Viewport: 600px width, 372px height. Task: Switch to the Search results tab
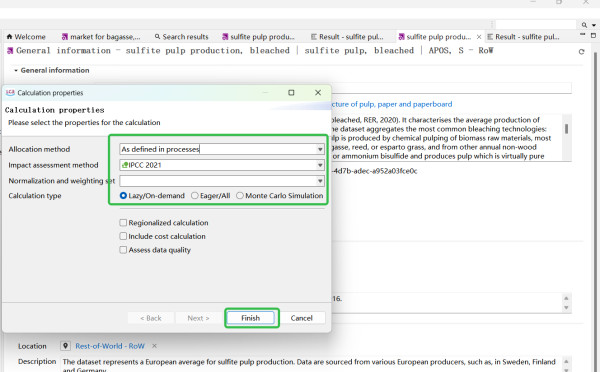click(x=181, y=37)
